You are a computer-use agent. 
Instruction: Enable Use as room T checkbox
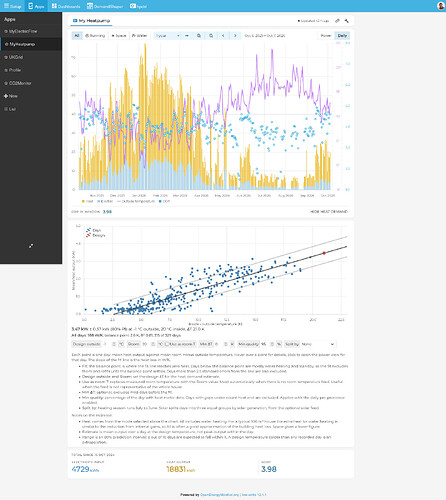click(x=167, y=344)
